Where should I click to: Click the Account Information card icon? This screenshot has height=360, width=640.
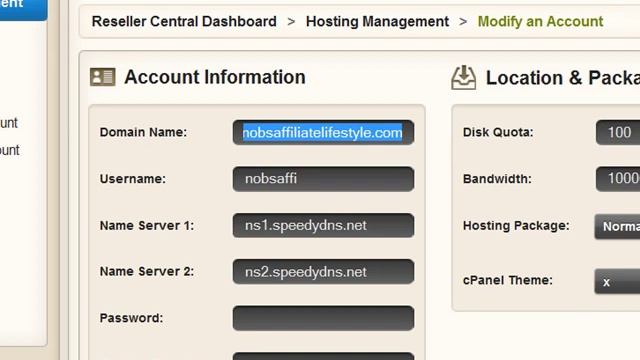tap(102, 77)
